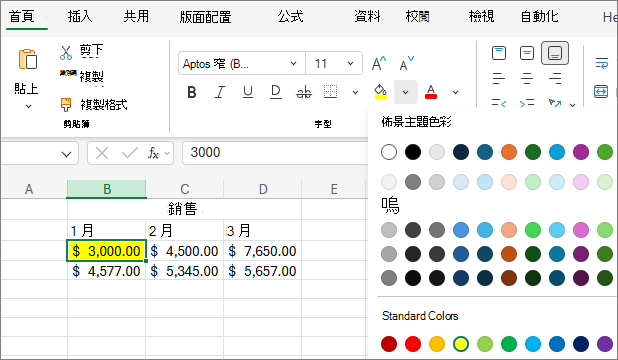Image resolution: width=618 pixels, height=360 pixels.
Task: Select Top Align icon
Action: (x=499, y=53)
